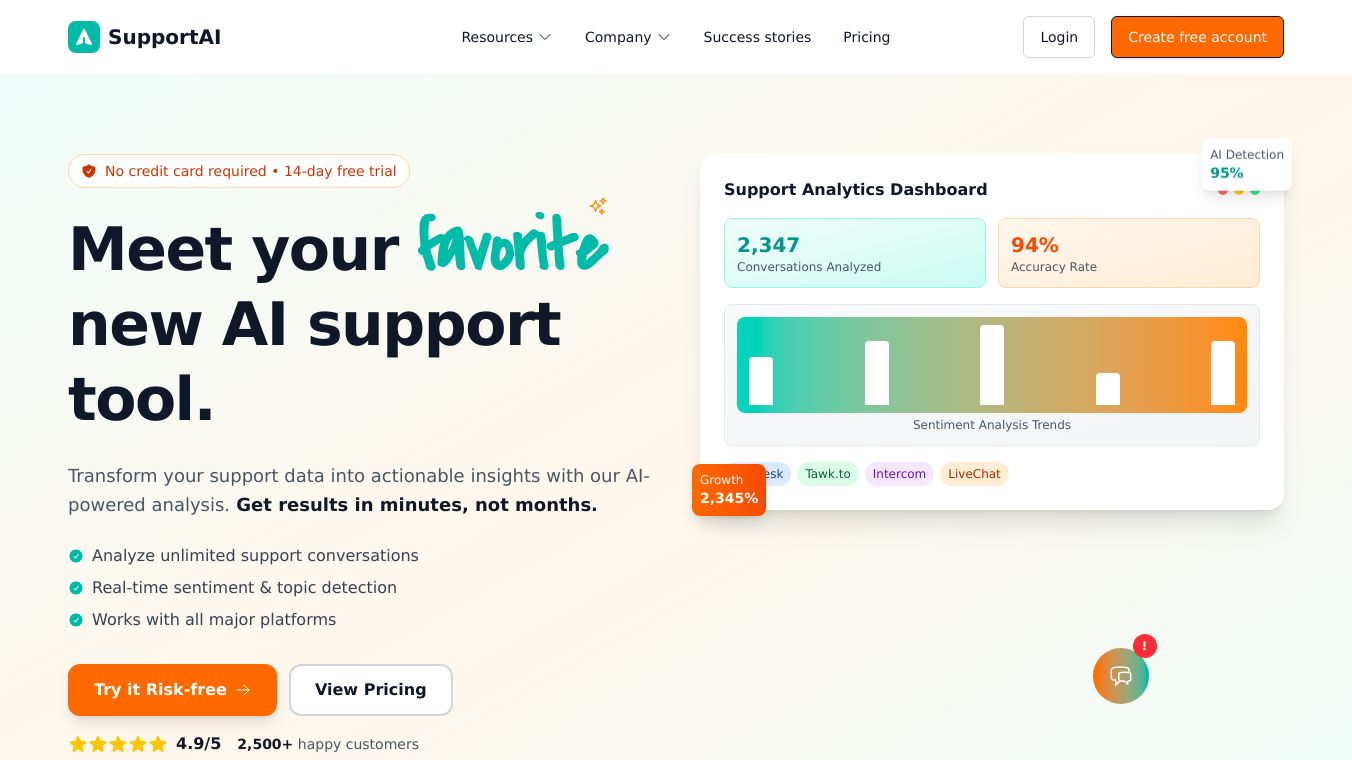This screenshot has height=760, width=1352.
Task: Open the Success stories page
Action: 757,37
